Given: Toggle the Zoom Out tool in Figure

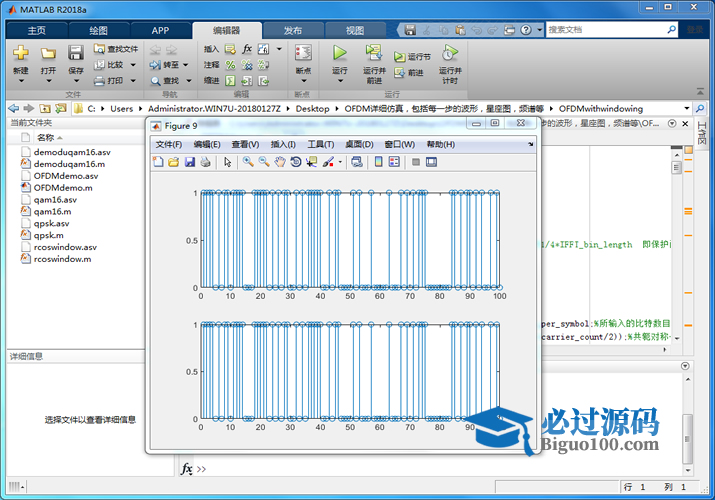Looking at the screenshot, I should (264, 162).
